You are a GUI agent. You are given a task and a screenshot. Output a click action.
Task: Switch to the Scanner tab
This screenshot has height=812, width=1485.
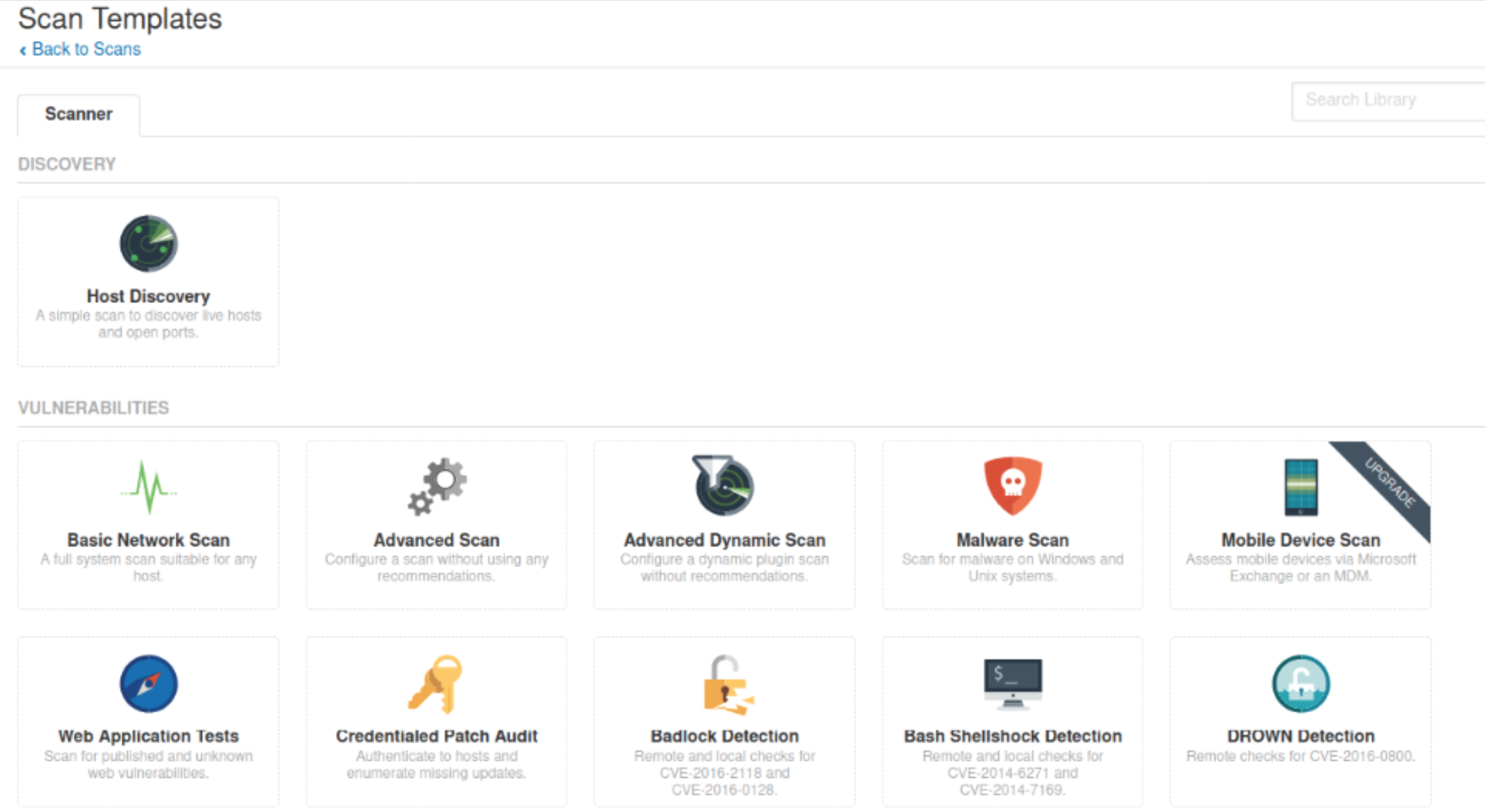tap(78, 114)
